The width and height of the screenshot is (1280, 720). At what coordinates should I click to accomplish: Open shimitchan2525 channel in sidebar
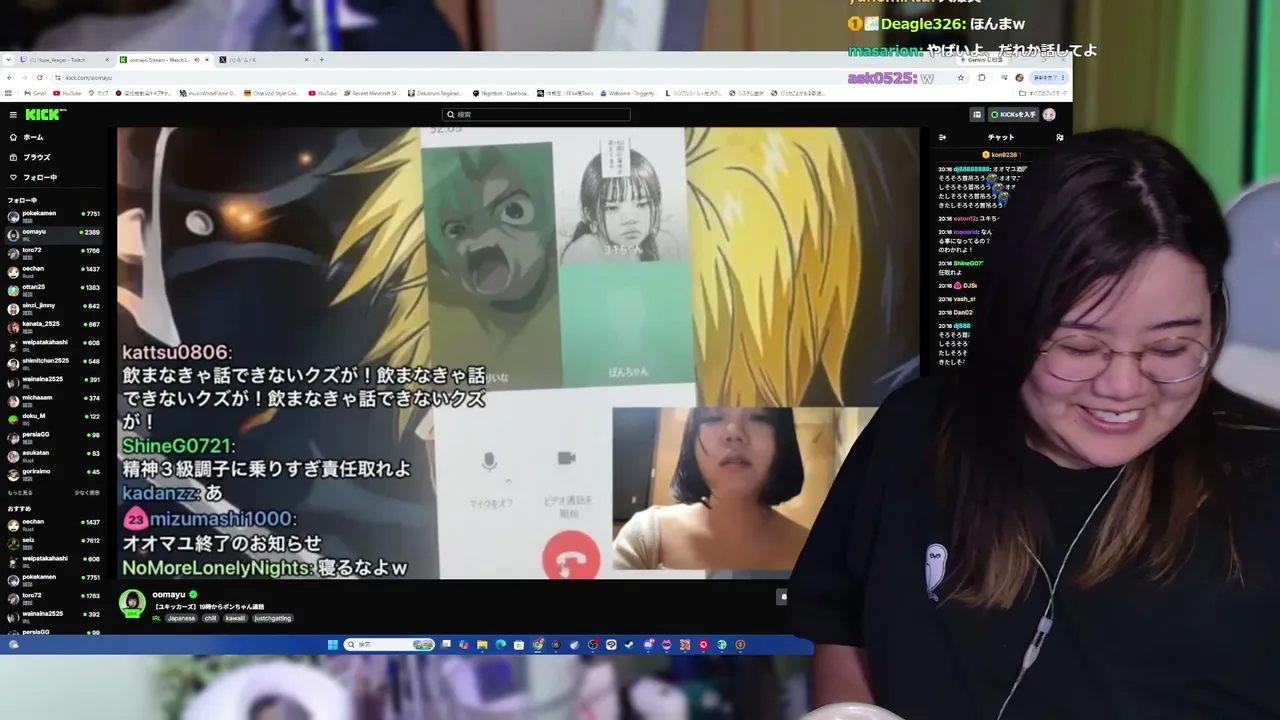(53, 362)
